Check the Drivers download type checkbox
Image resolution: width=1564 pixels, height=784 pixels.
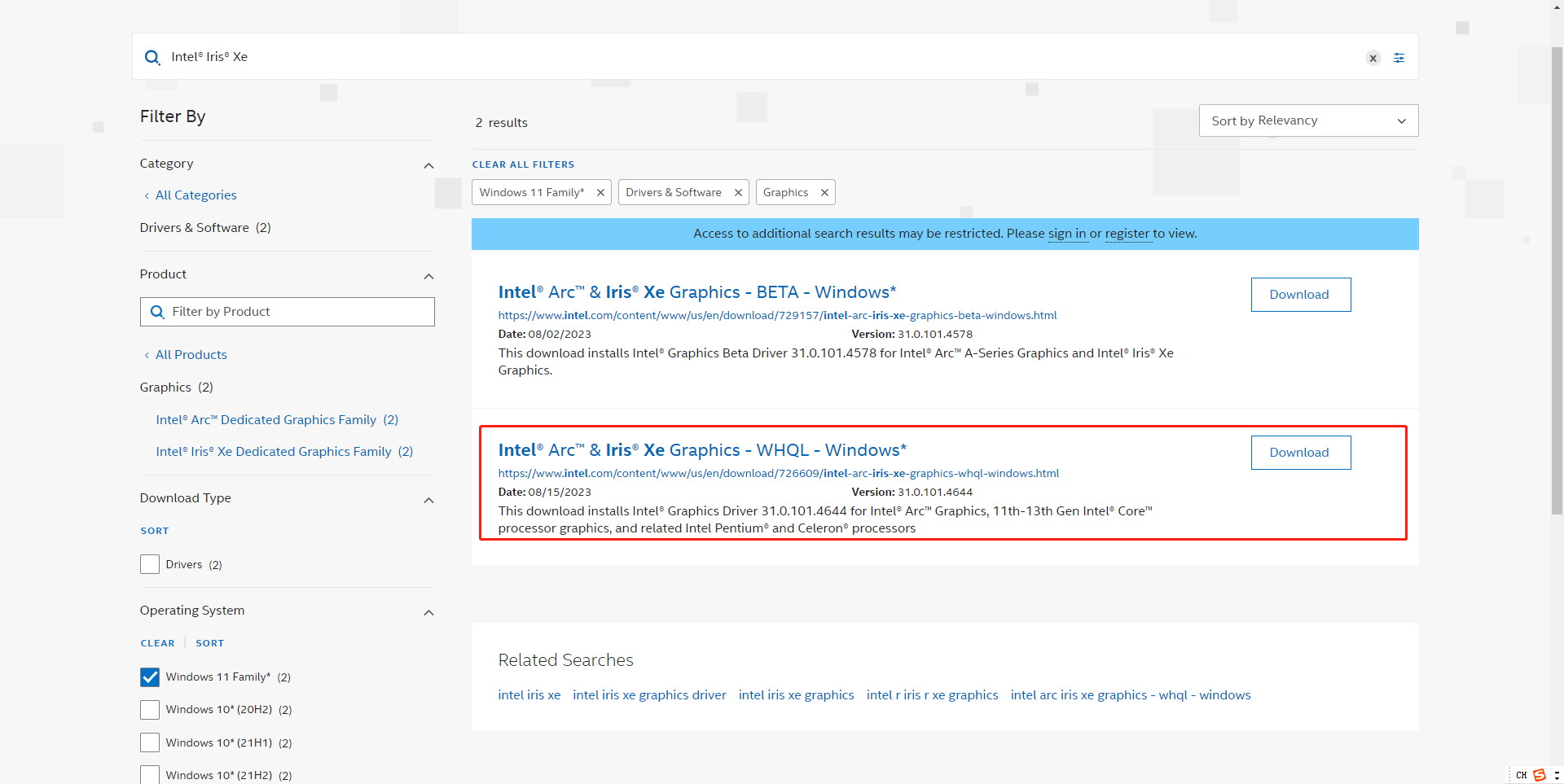pos(150,564)
